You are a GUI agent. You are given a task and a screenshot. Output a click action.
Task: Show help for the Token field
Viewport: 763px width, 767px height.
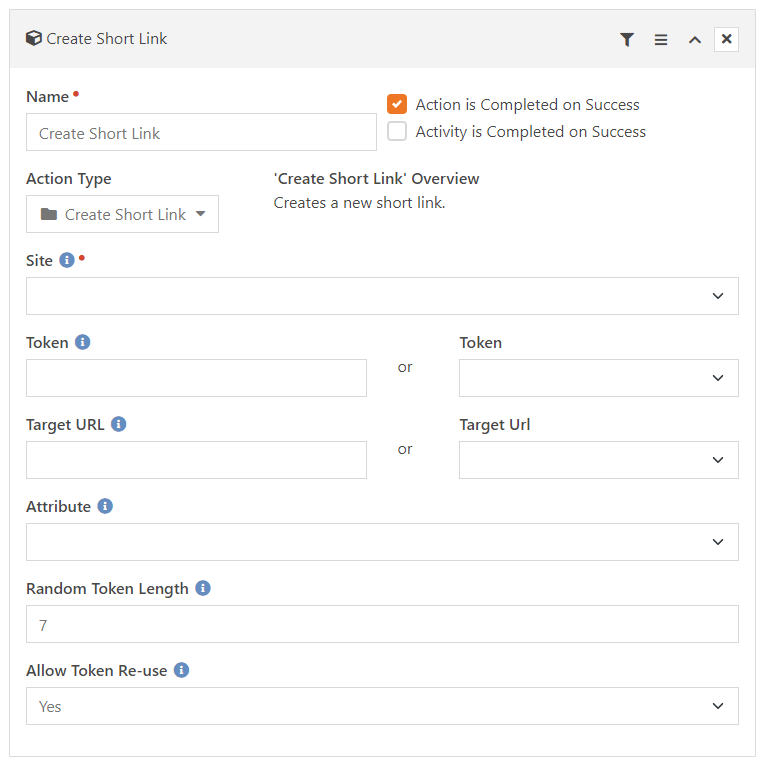pyautogui.click(x=83, y=342)
